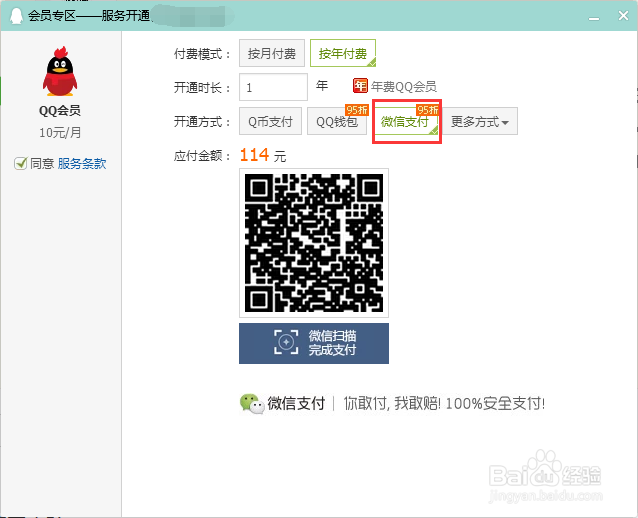Viewport: 638px width, 518px height.
Task: Click the 年费QQ会员 label
Action: pos(404,86)
